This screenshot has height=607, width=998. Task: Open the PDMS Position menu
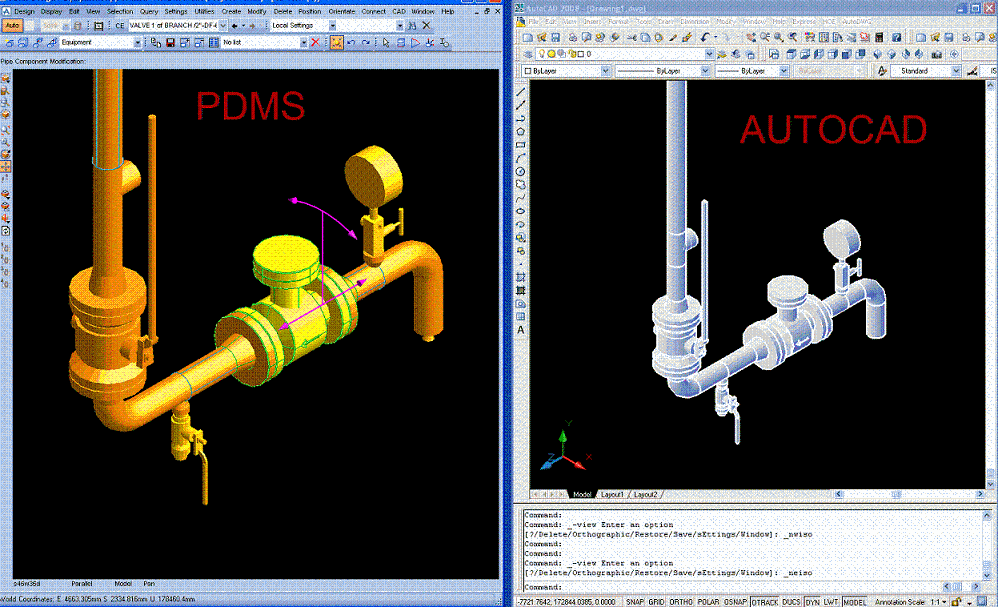pyautogui.click(x=310, y=11)
